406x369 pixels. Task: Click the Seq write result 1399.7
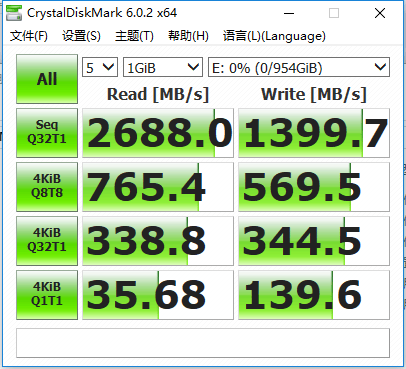(314, 133)
